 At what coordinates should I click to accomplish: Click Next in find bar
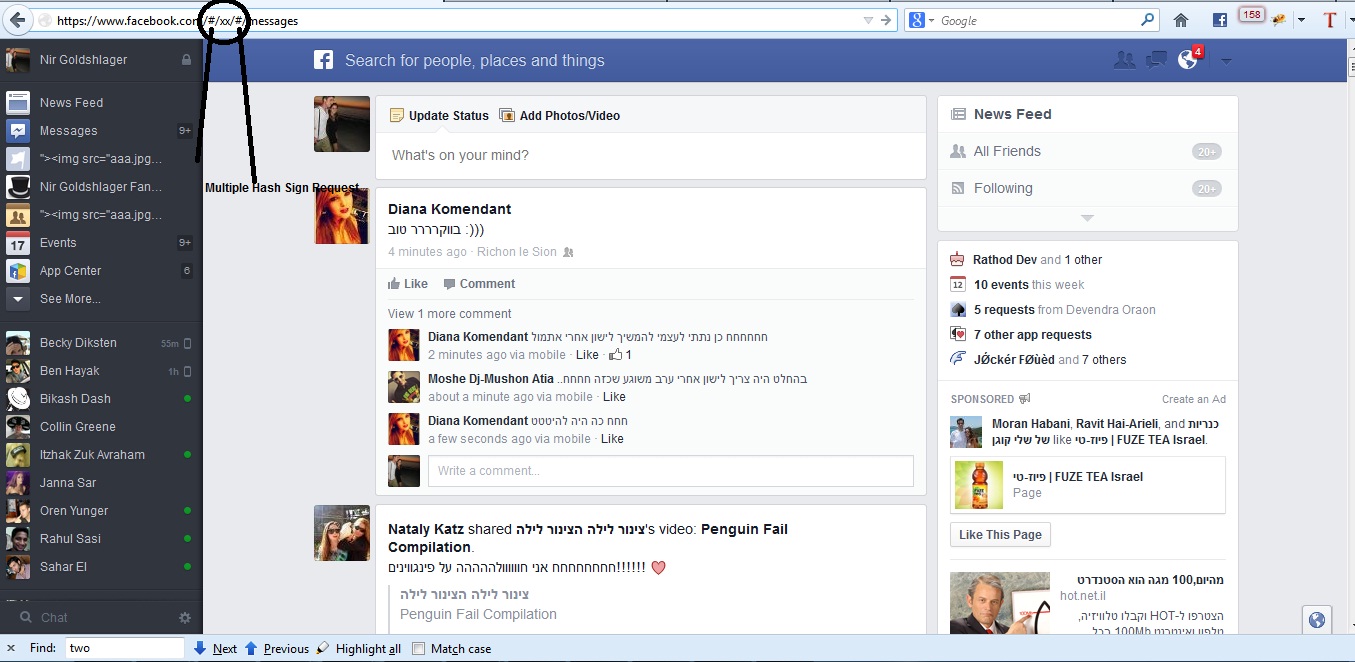[215, 649]
